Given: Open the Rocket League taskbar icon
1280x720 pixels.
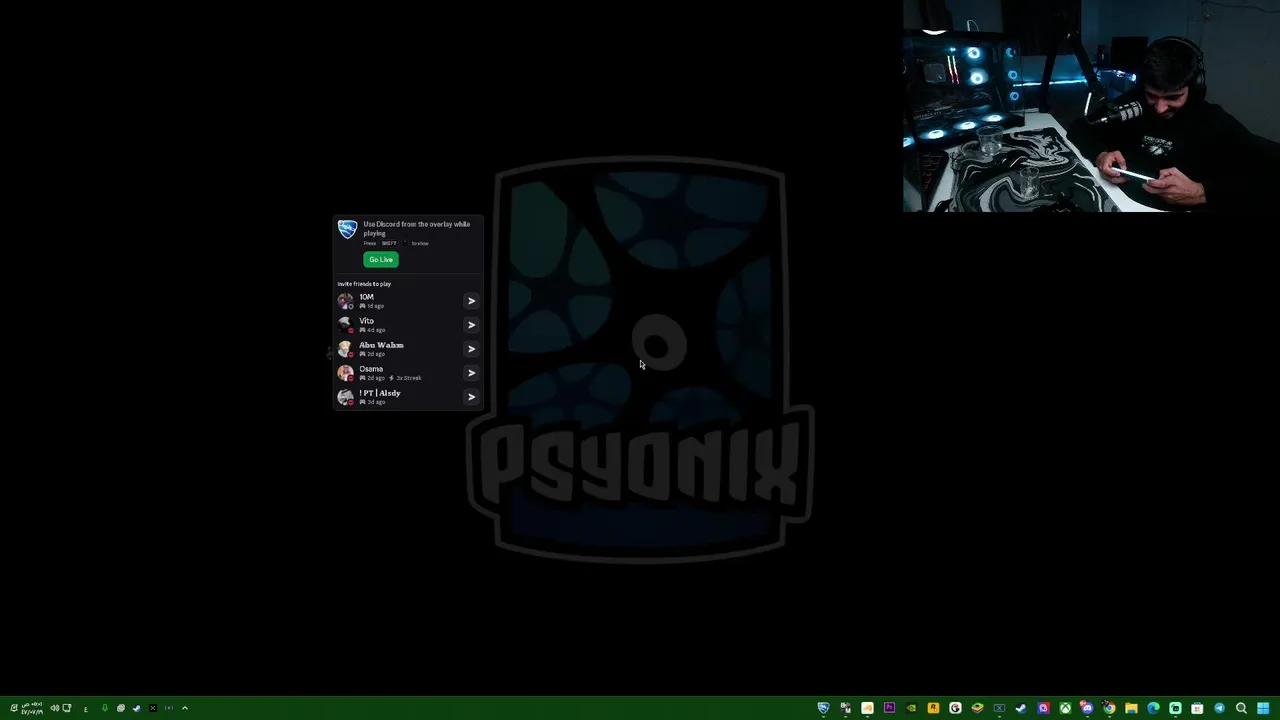Looking at the screenshot, I should click(x=824, y=708).
